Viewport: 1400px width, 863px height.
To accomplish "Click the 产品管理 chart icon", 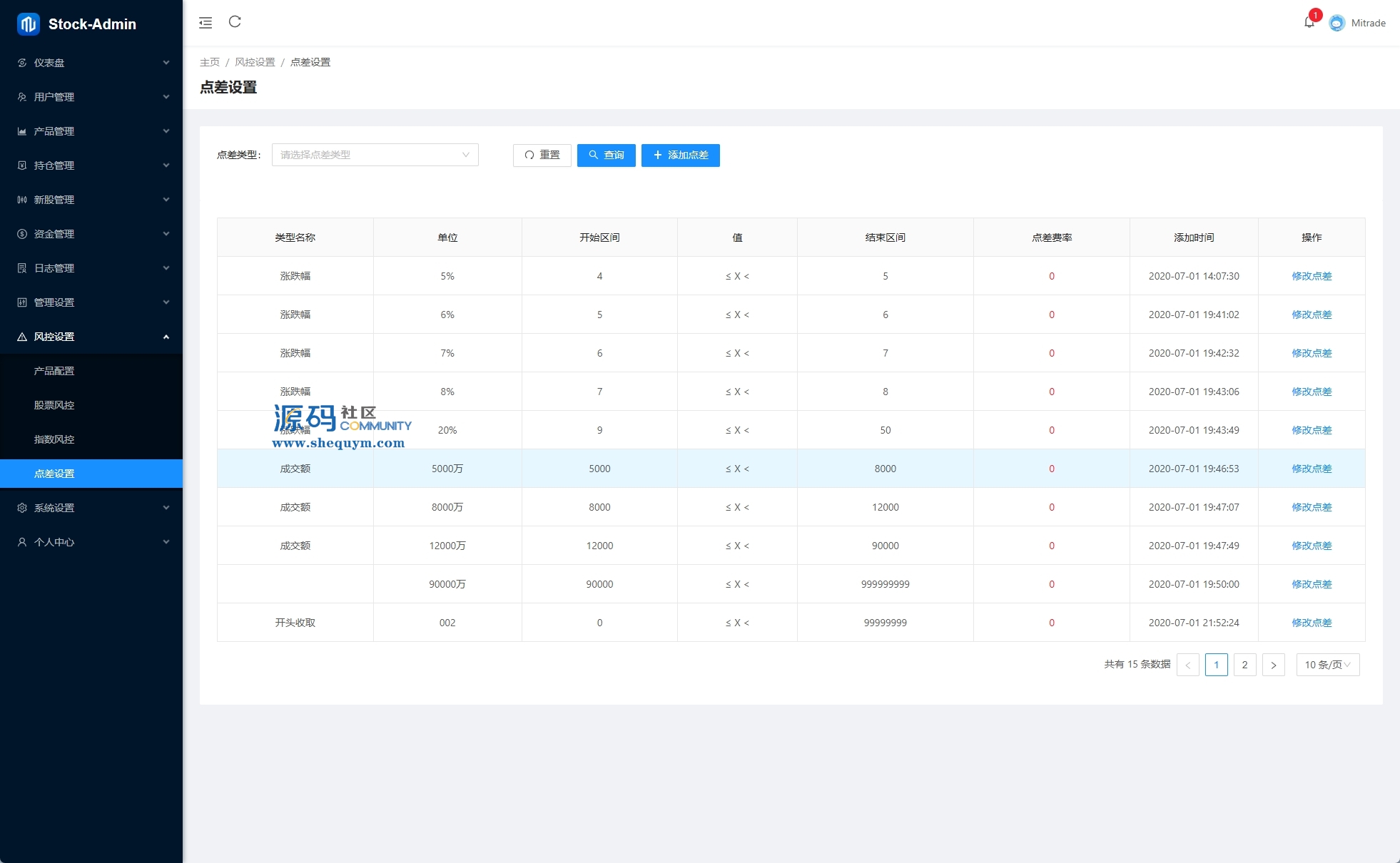I will (22, 131).
